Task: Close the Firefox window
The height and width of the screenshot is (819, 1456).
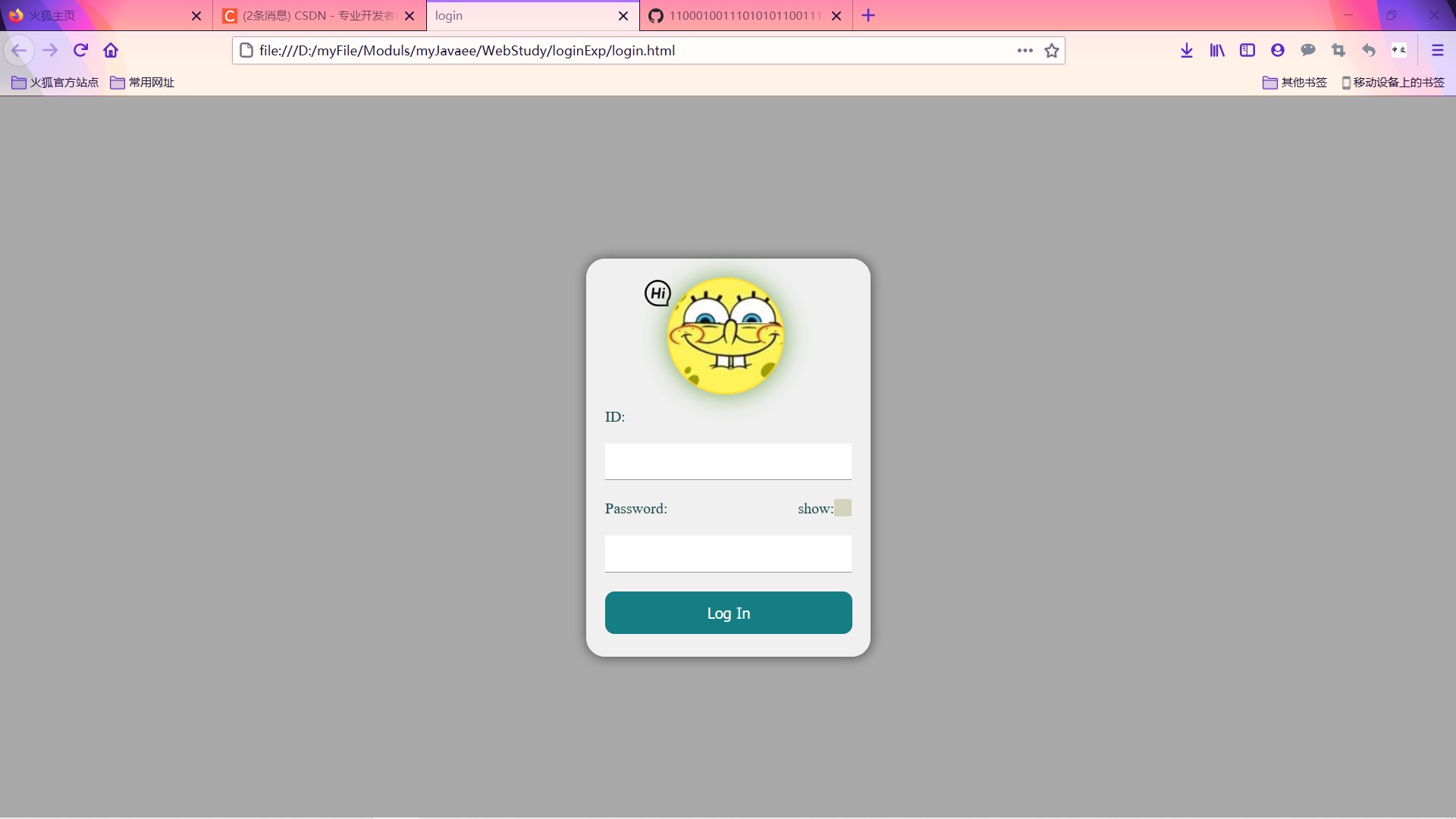Action: (1434, 15)
